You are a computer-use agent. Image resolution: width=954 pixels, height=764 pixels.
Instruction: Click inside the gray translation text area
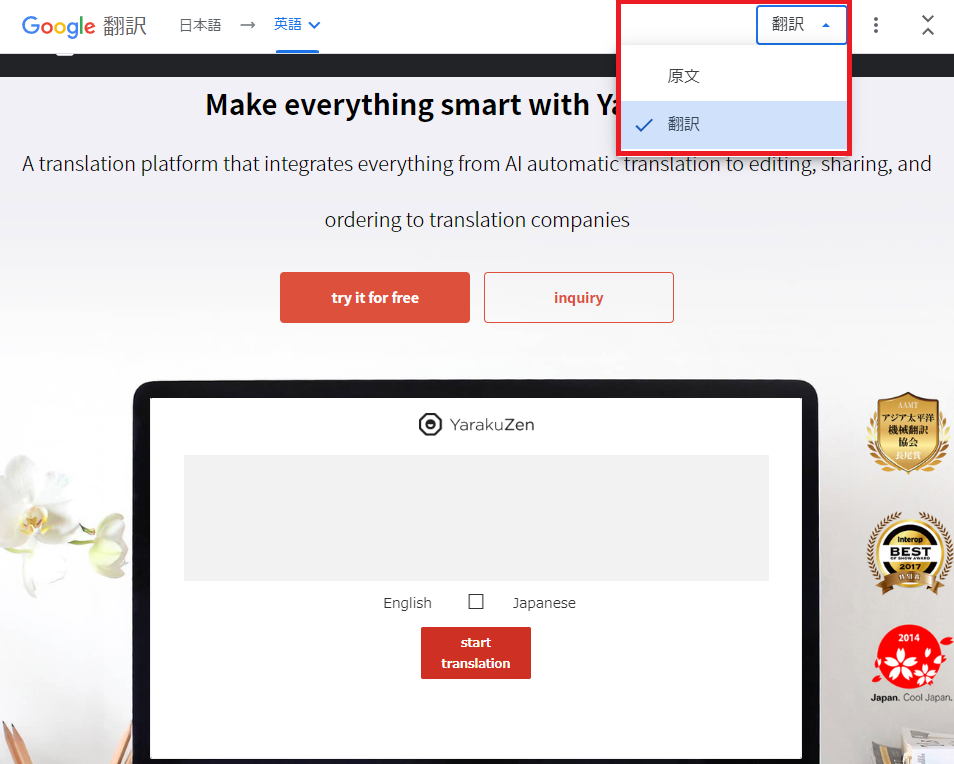476,518
